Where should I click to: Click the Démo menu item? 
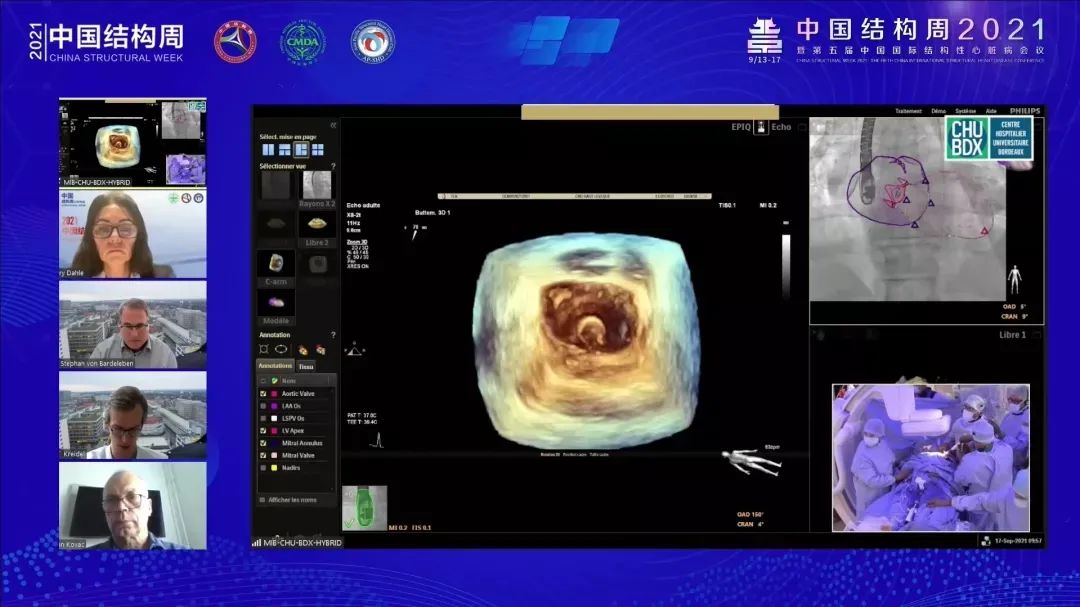pos(938,111)
